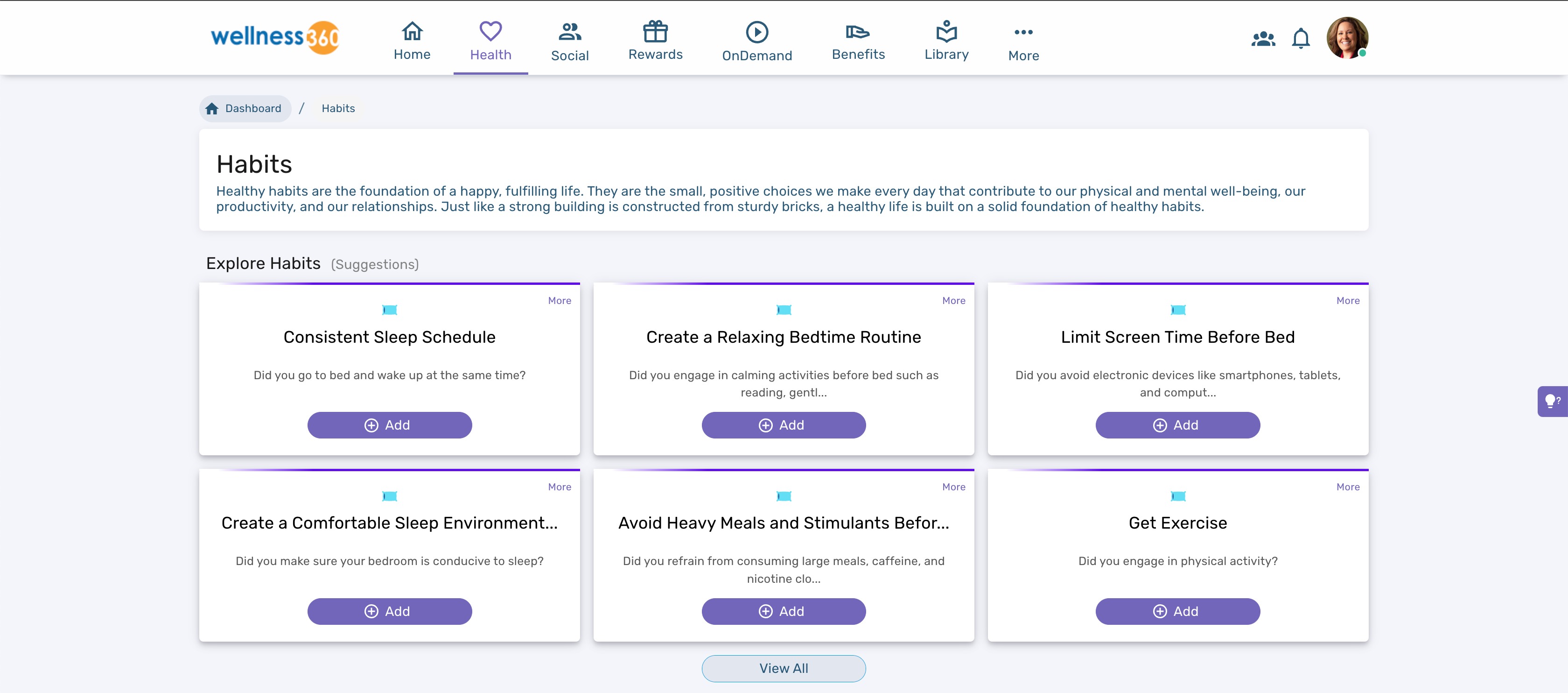Click the Get Exercise title
The image size is (1568, 693).
1178,523
